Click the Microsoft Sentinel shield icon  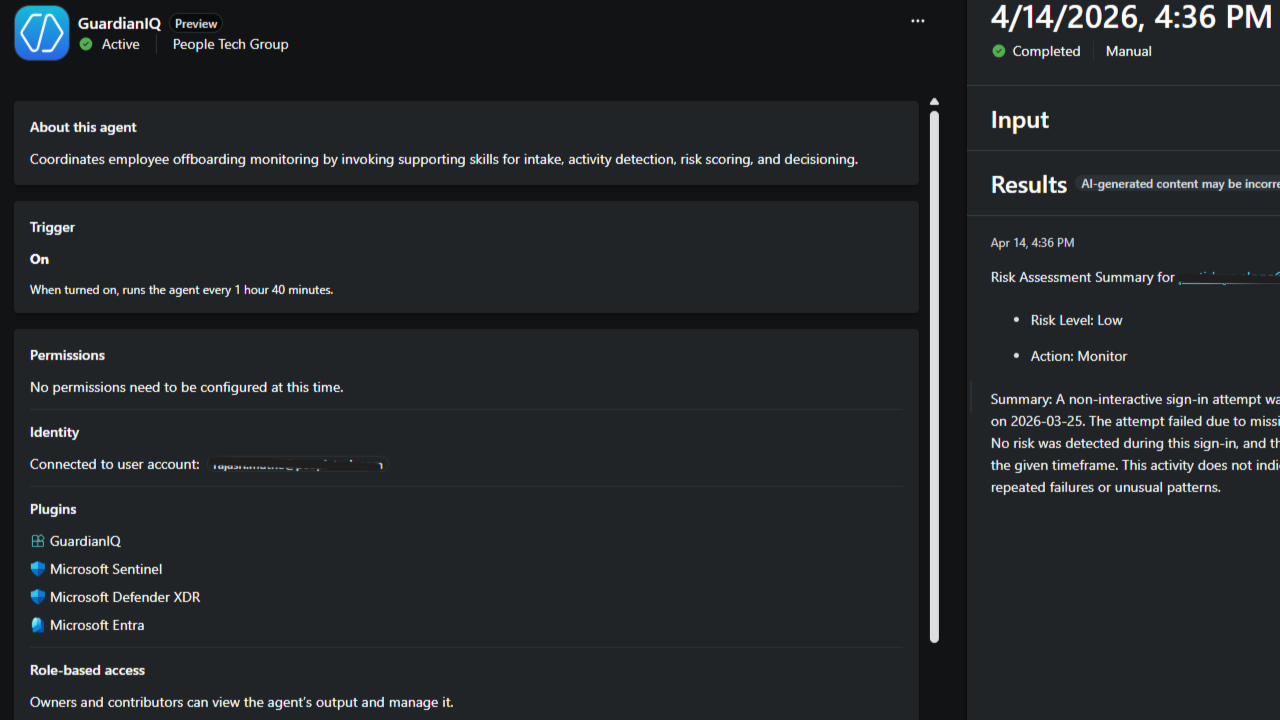(38, 569)
